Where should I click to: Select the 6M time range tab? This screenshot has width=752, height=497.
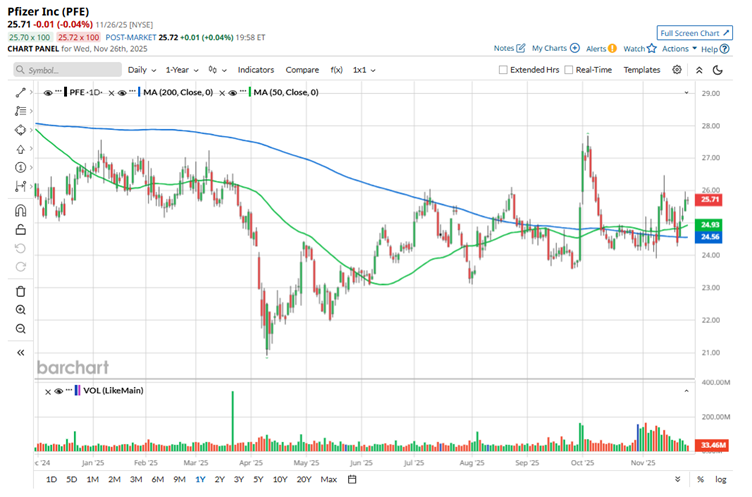[158, 479]
